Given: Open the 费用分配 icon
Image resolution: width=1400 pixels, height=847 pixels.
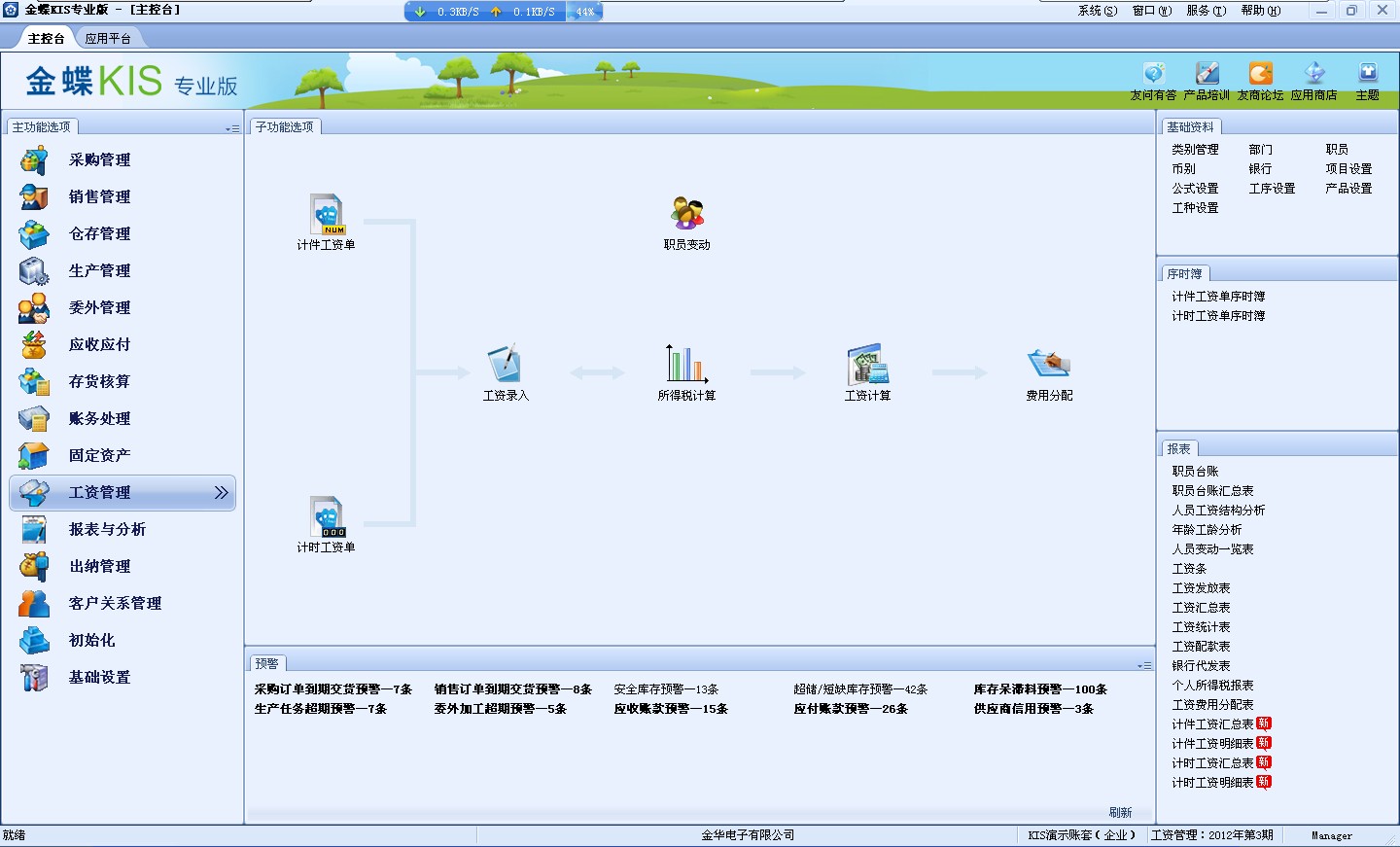Looking at the screenshot, I should 1049,364.
